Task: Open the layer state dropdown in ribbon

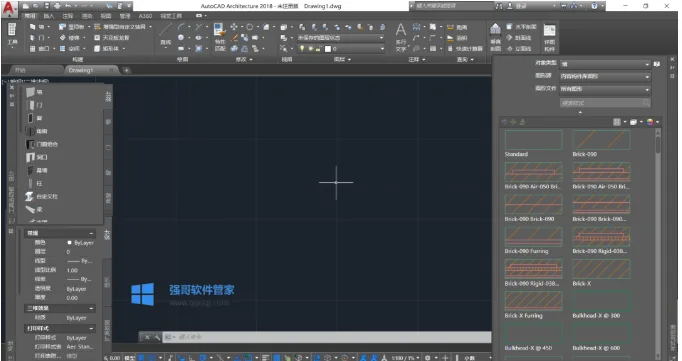Action: (341, 38)
